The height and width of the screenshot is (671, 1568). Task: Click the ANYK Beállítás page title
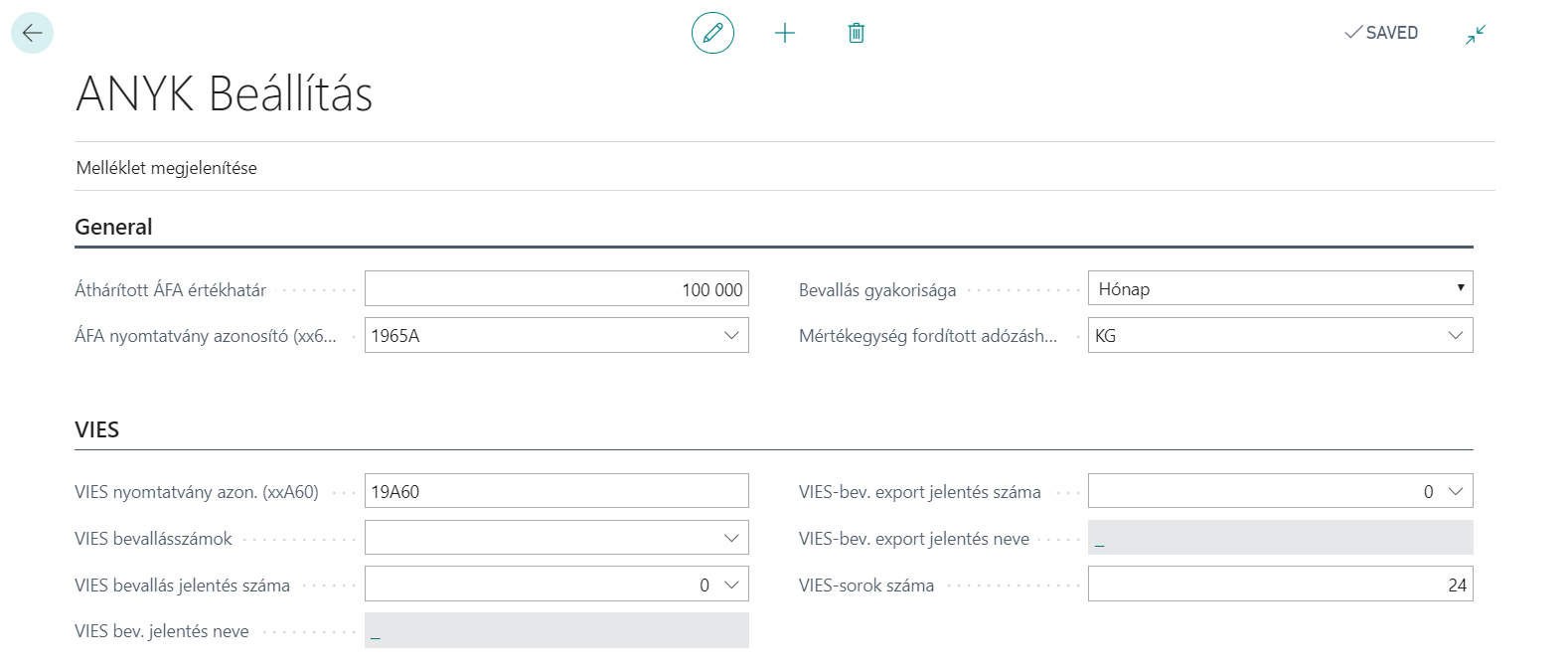[225, 94]
